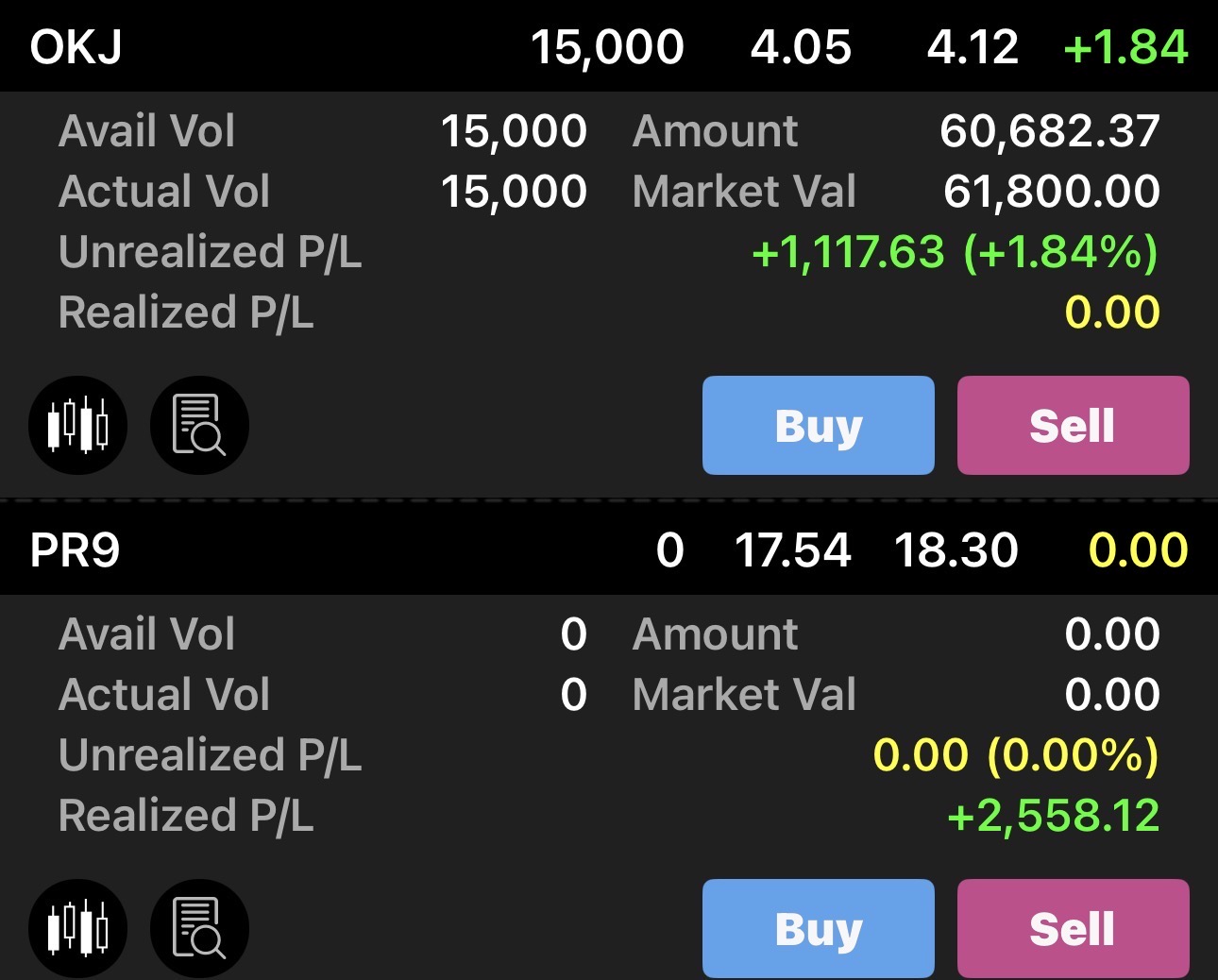This screenshot has height=980, width=1218.
Task: Open the candlestick chart for PR9
Action: [78, 928]
